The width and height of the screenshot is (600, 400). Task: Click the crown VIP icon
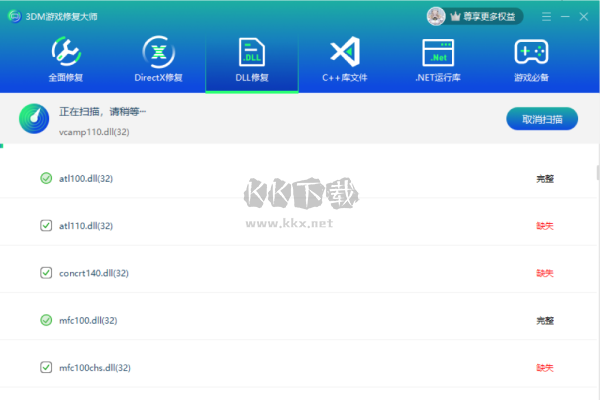(455, 16)
